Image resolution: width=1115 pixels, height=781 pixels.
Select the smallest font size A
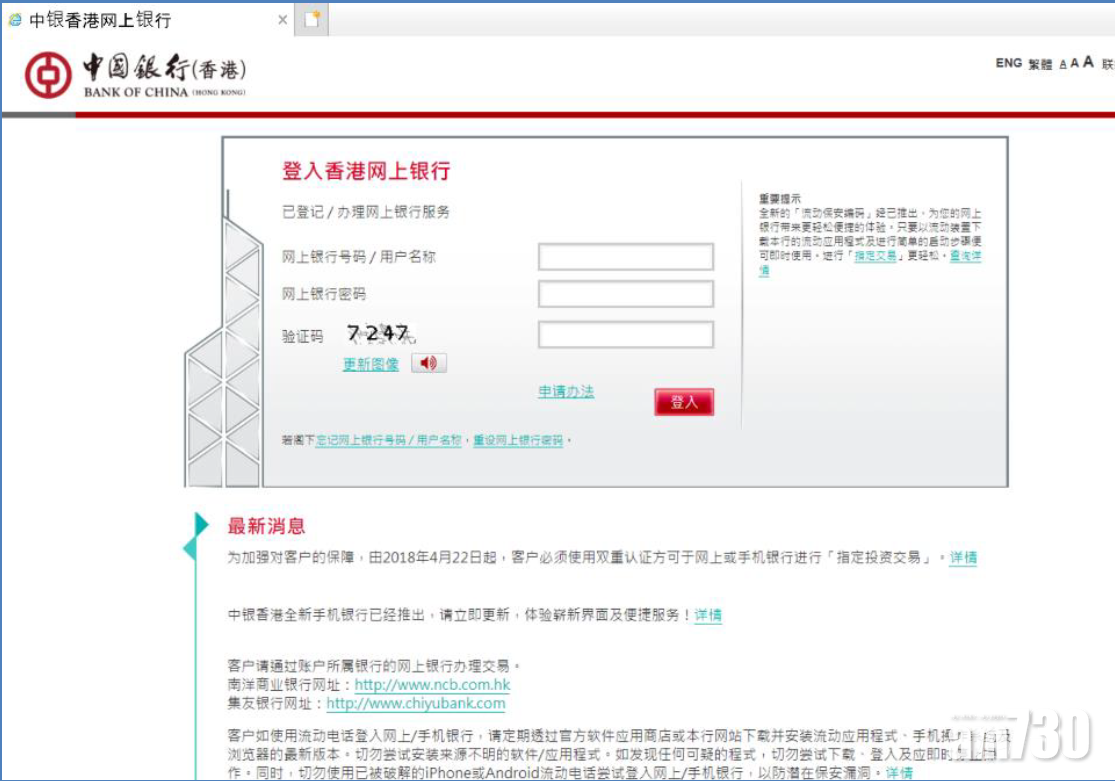click(x=1062, y=63)
